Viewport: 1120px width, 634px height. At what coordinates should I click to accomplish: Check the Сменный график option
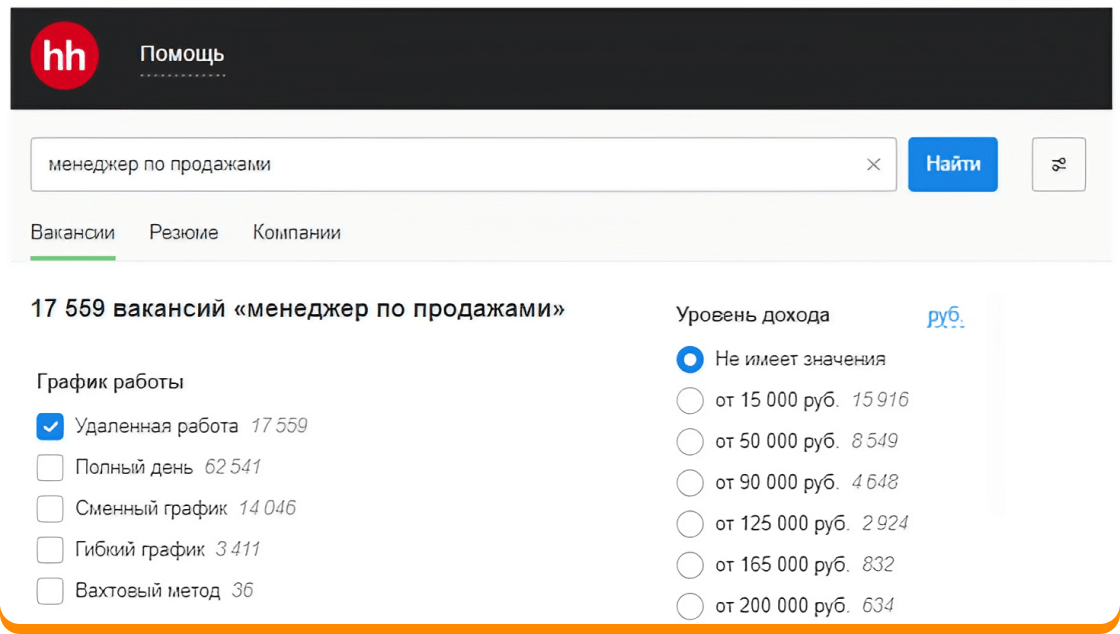point(50,508)
